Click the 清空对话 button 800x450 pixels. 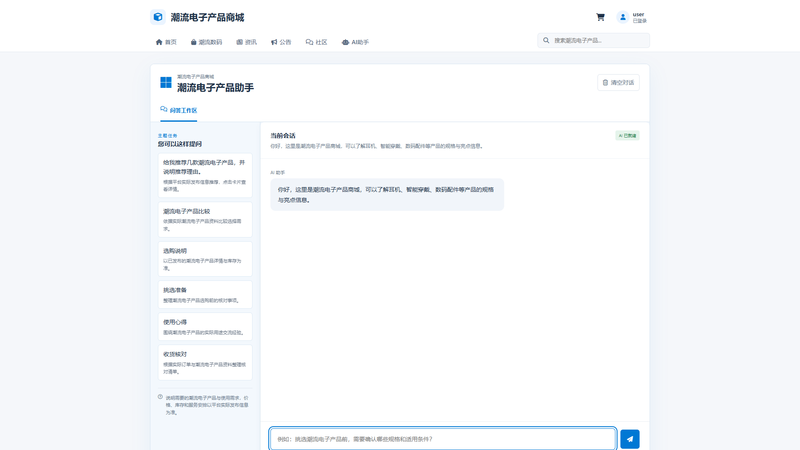pos(618,83)
